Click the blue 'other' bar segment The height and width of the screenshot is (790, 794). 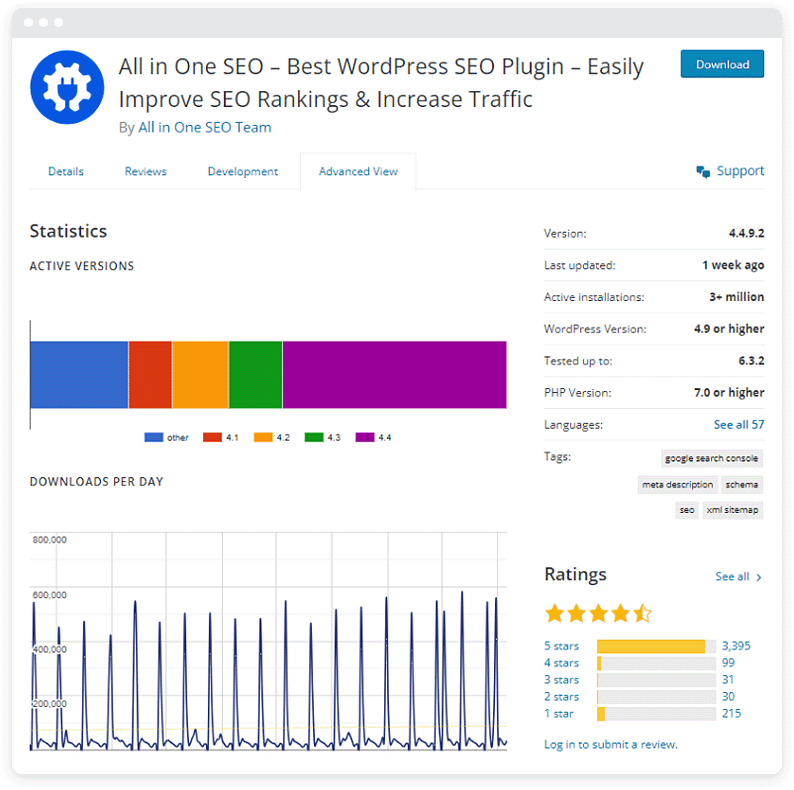click(80, 375)
